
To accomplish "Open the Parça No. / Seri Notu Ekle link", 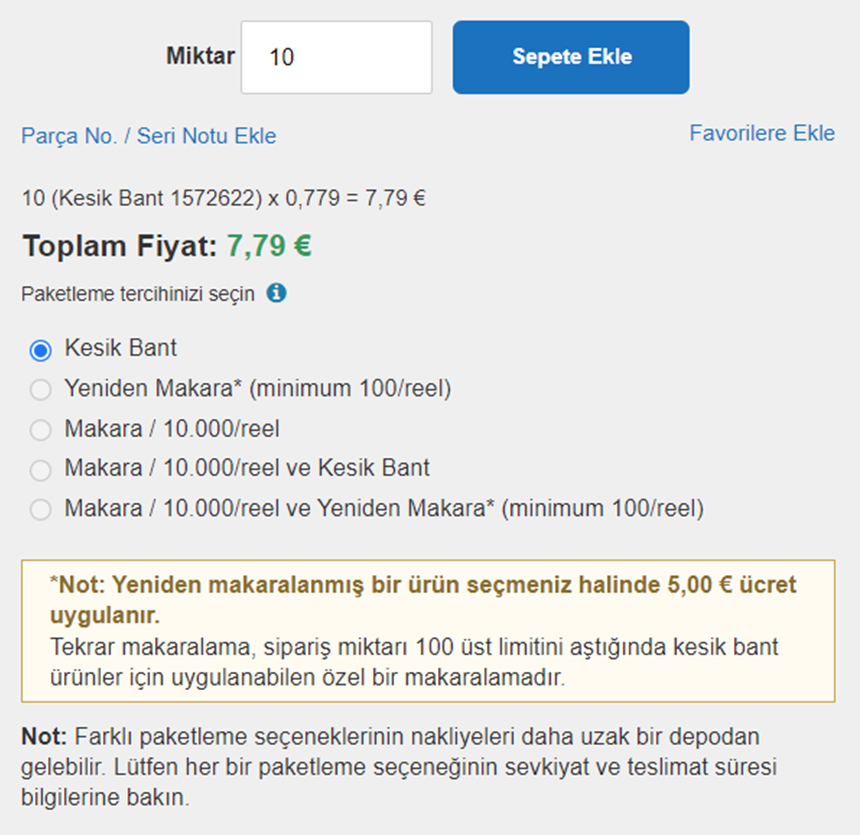I will click(149, 136).
